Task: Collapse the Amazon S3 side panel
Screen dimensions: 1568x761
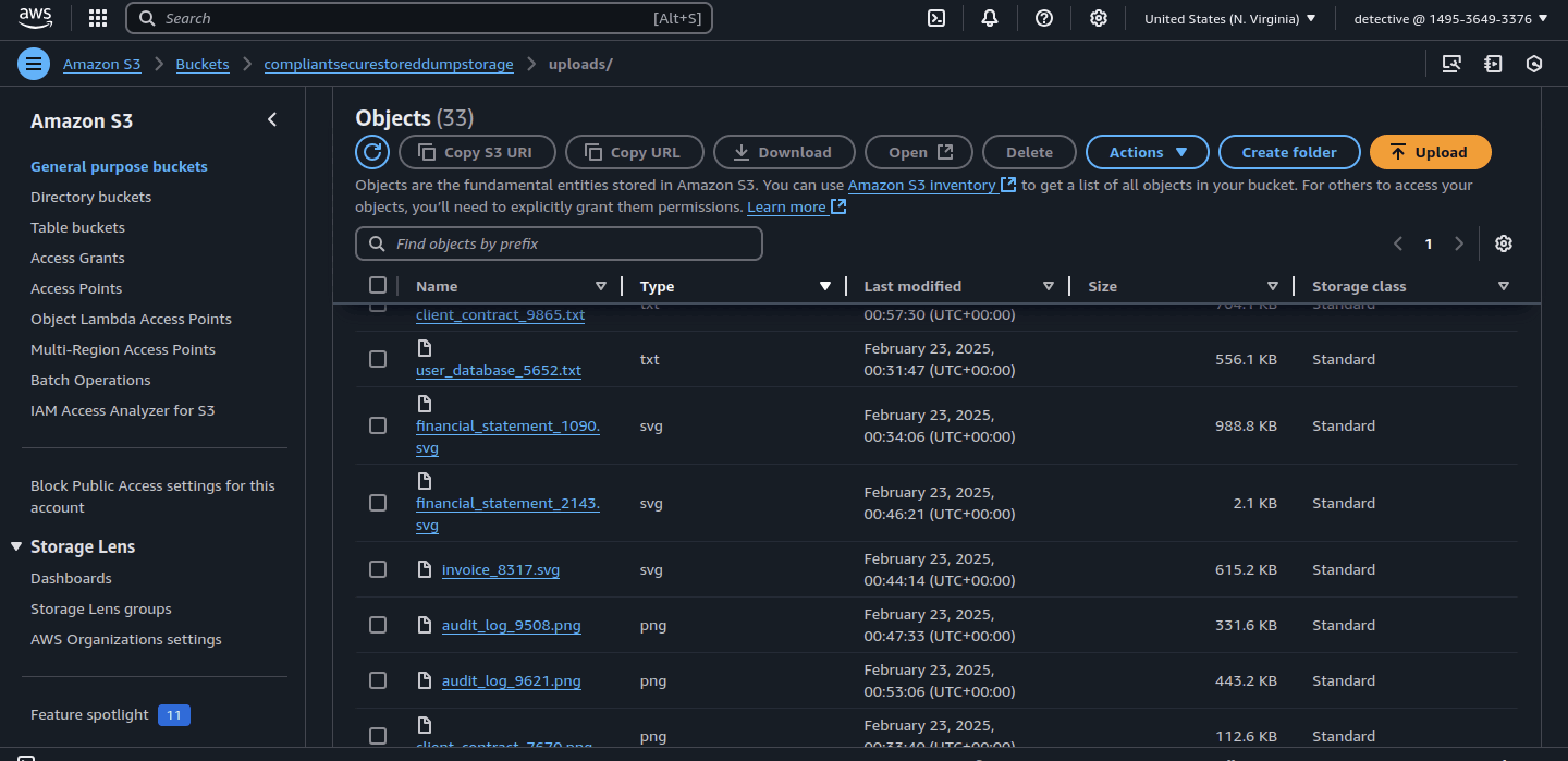Action: coord(272,119)
